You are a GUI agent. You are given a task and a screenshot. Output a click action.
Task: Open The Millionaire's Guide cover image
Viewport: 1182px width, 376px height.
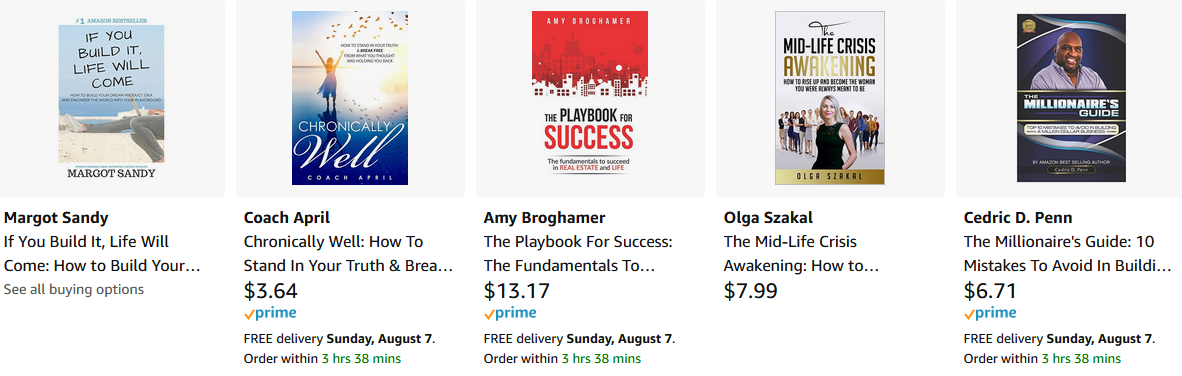point(1071,98)
